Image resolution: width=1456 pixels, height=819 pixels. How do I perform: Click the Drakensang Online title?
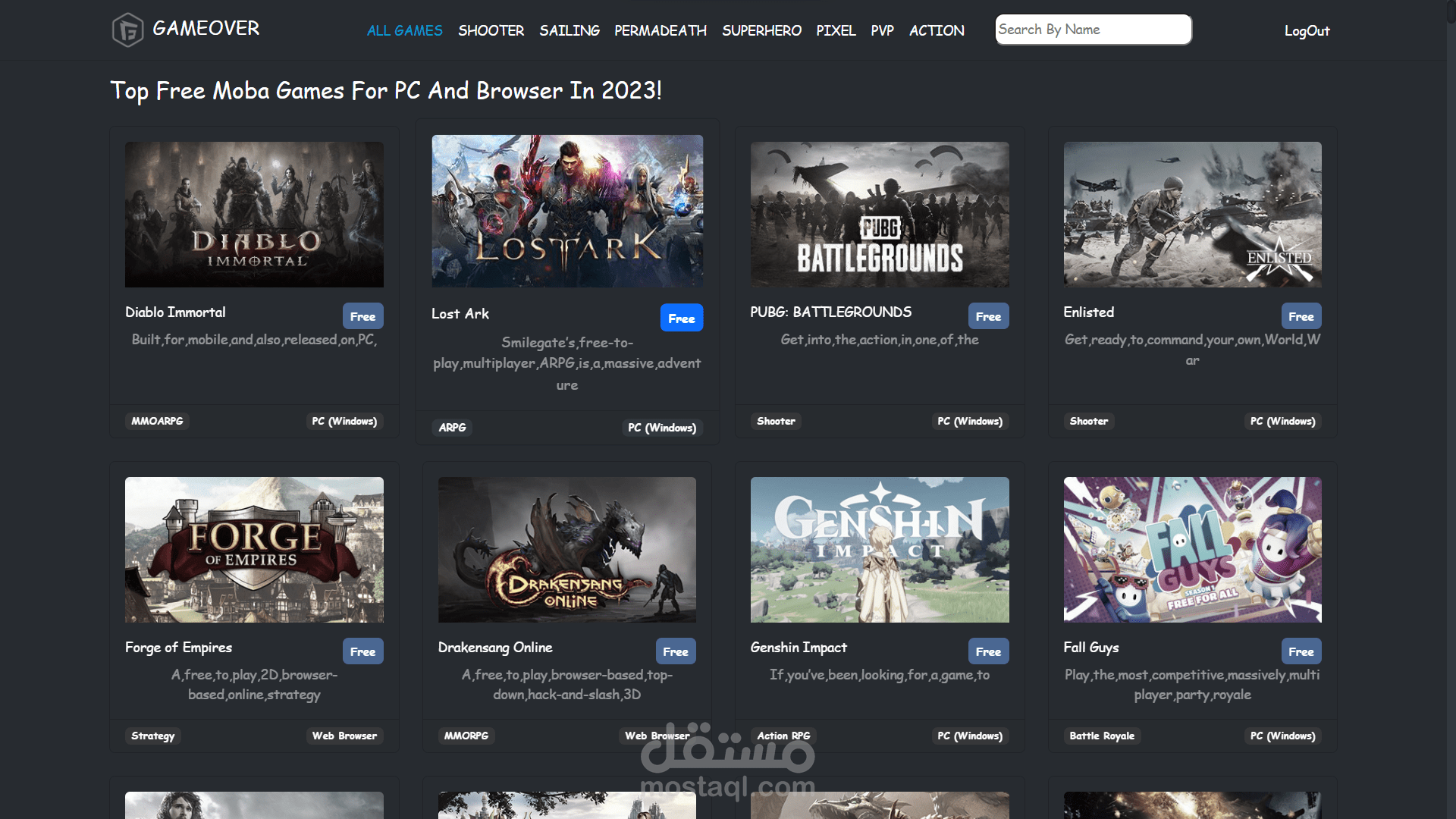(x=495, y=648)
